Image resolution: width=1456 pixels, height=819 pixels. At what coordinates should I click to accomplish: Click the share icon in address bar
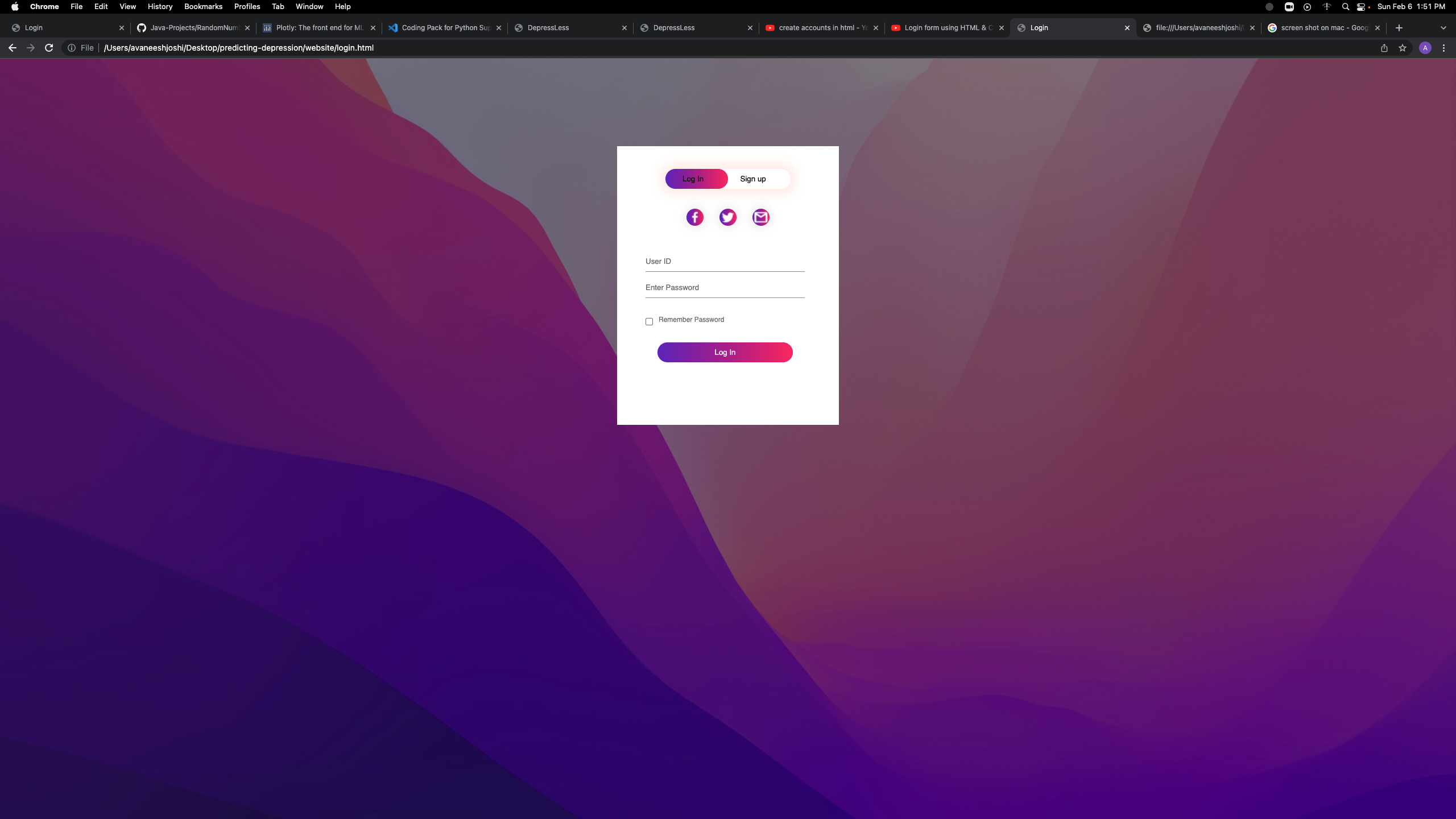coord(1384,48)
